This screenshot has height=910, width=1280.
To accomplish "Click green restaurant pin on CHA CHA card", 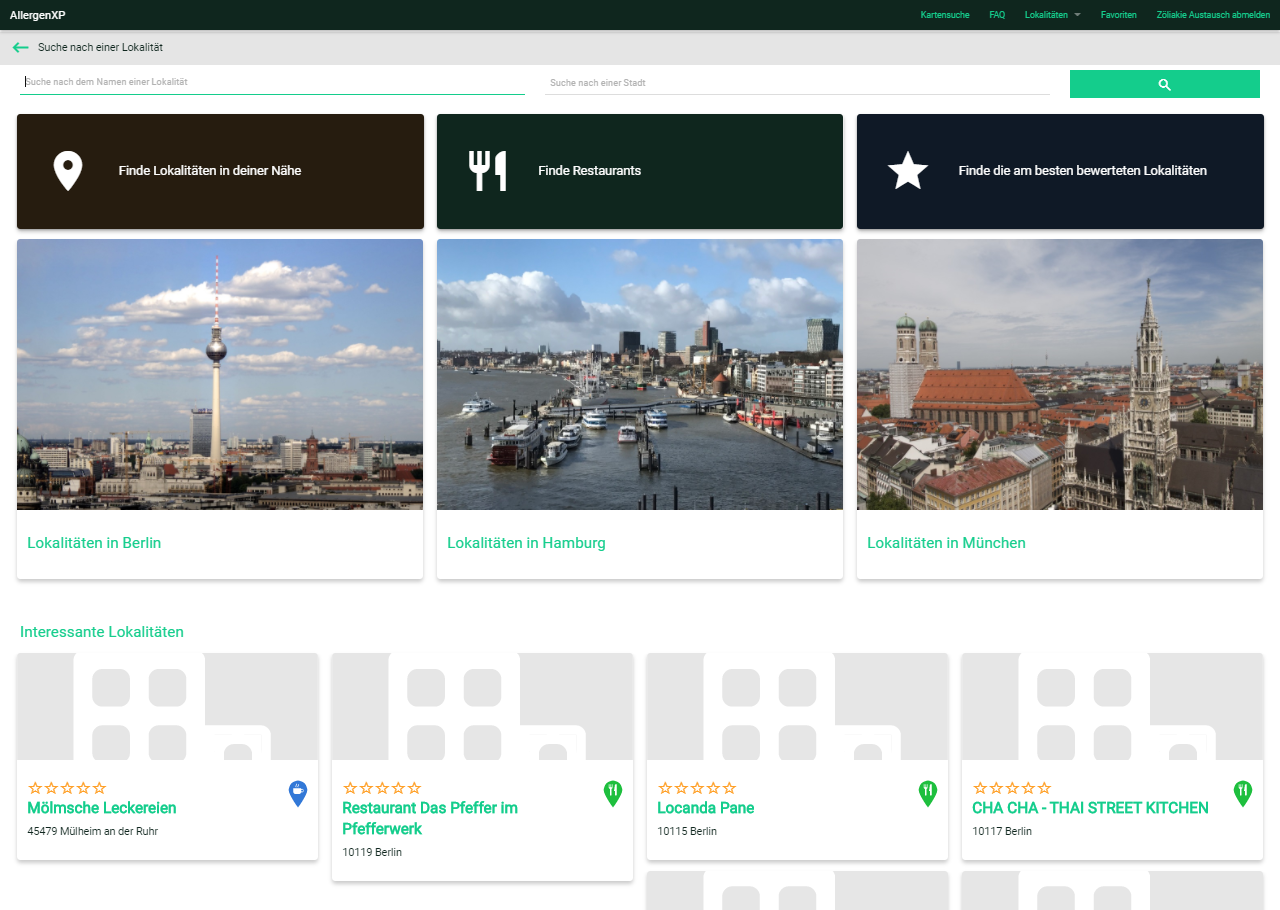I will (1242, 793).
